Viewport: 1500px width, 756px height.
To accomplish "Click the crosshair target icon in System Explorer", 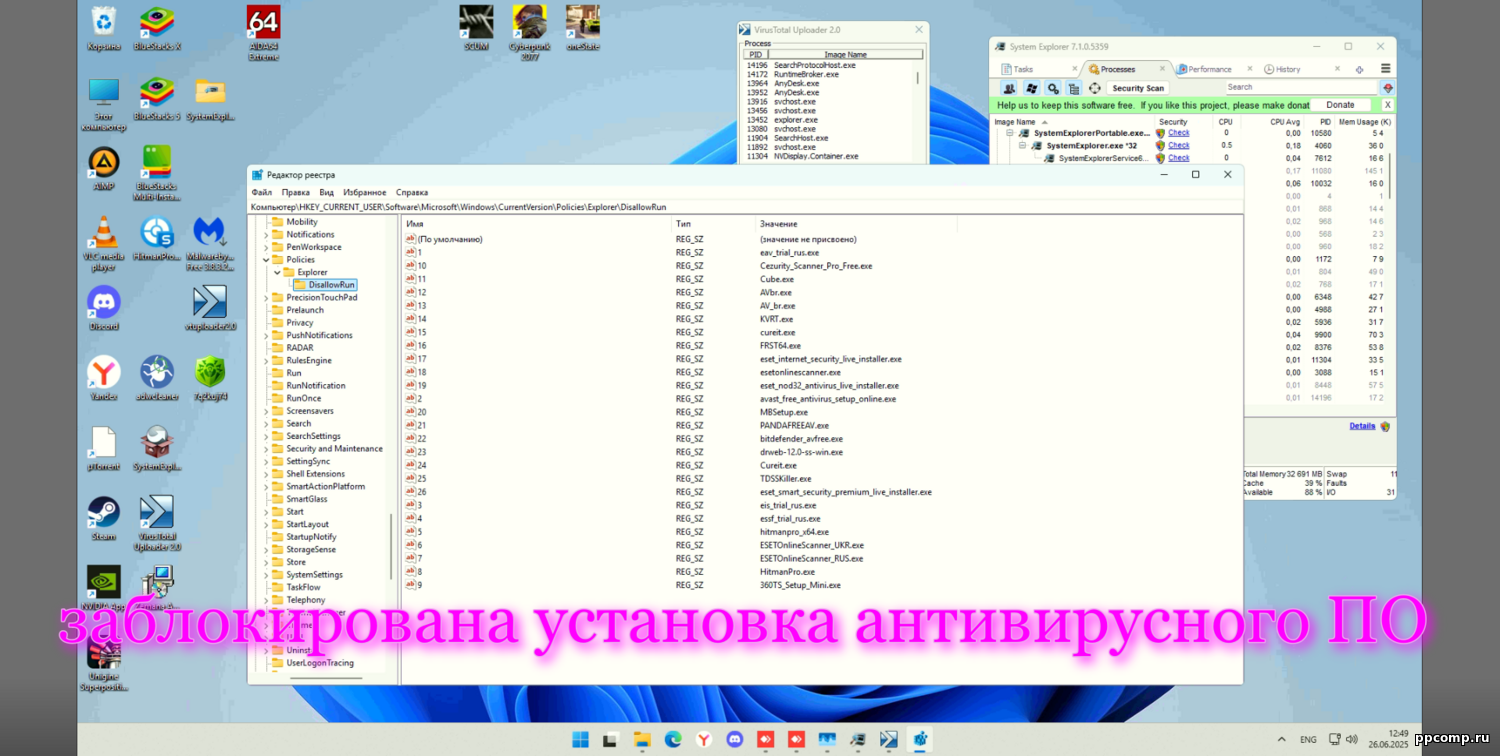I will click(x=1095, y=88).
